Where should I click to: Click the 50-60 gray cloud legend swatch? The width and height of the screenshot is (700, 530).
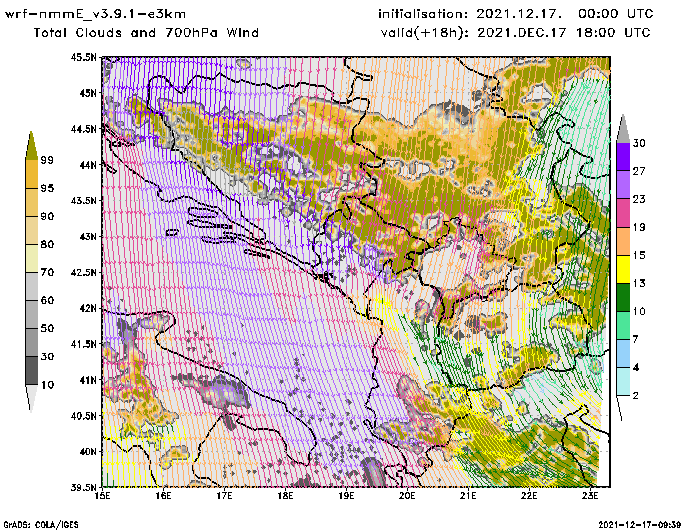(32, 315)
